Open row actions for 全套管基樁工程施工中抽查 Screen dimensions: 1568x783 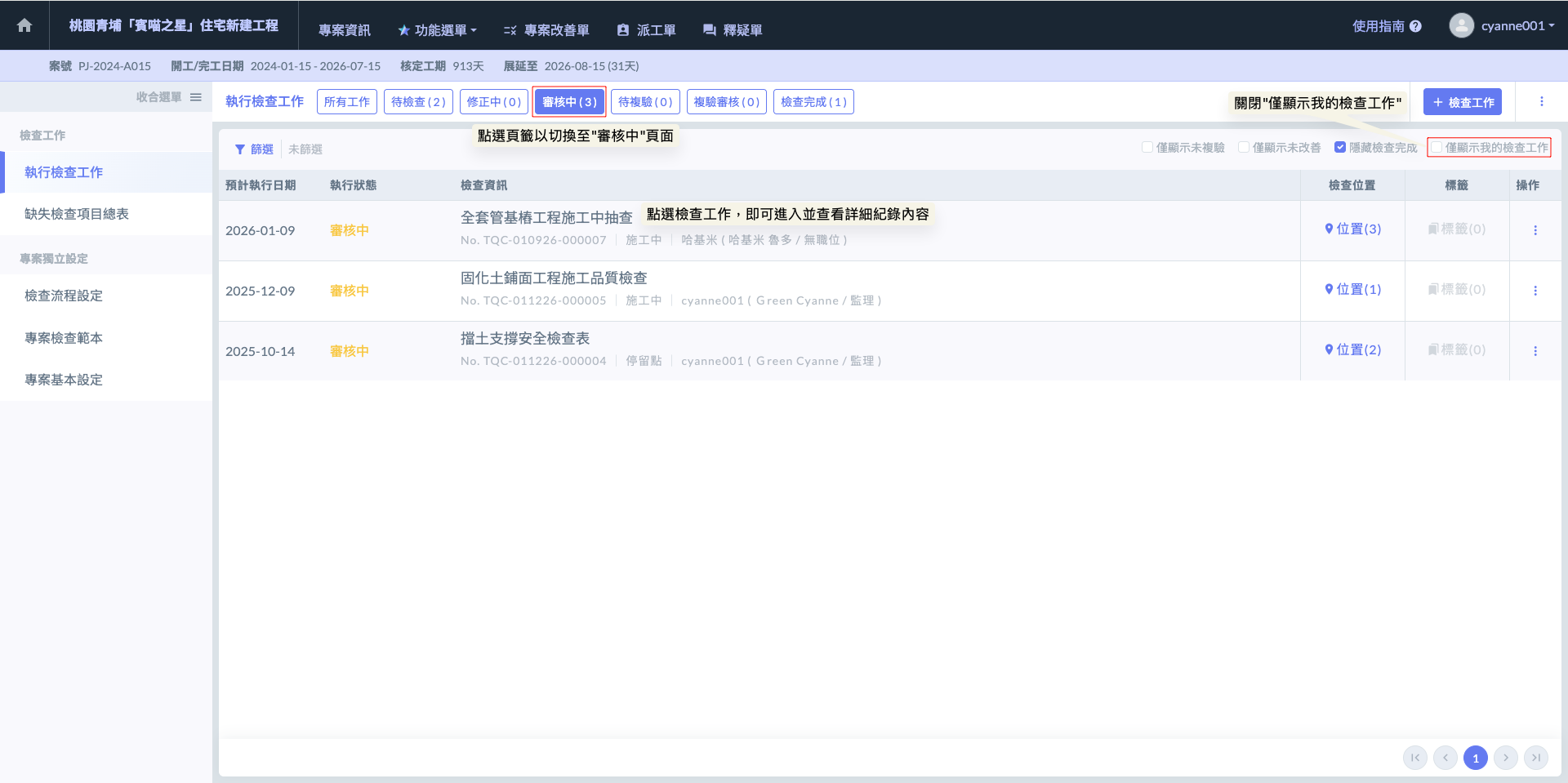1535,230
